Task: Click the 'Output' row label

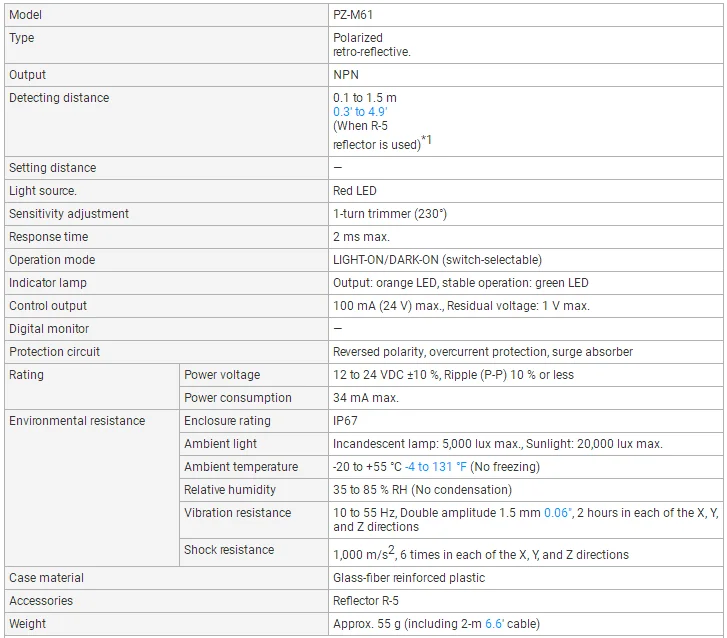Action: (x=27, y=75)
